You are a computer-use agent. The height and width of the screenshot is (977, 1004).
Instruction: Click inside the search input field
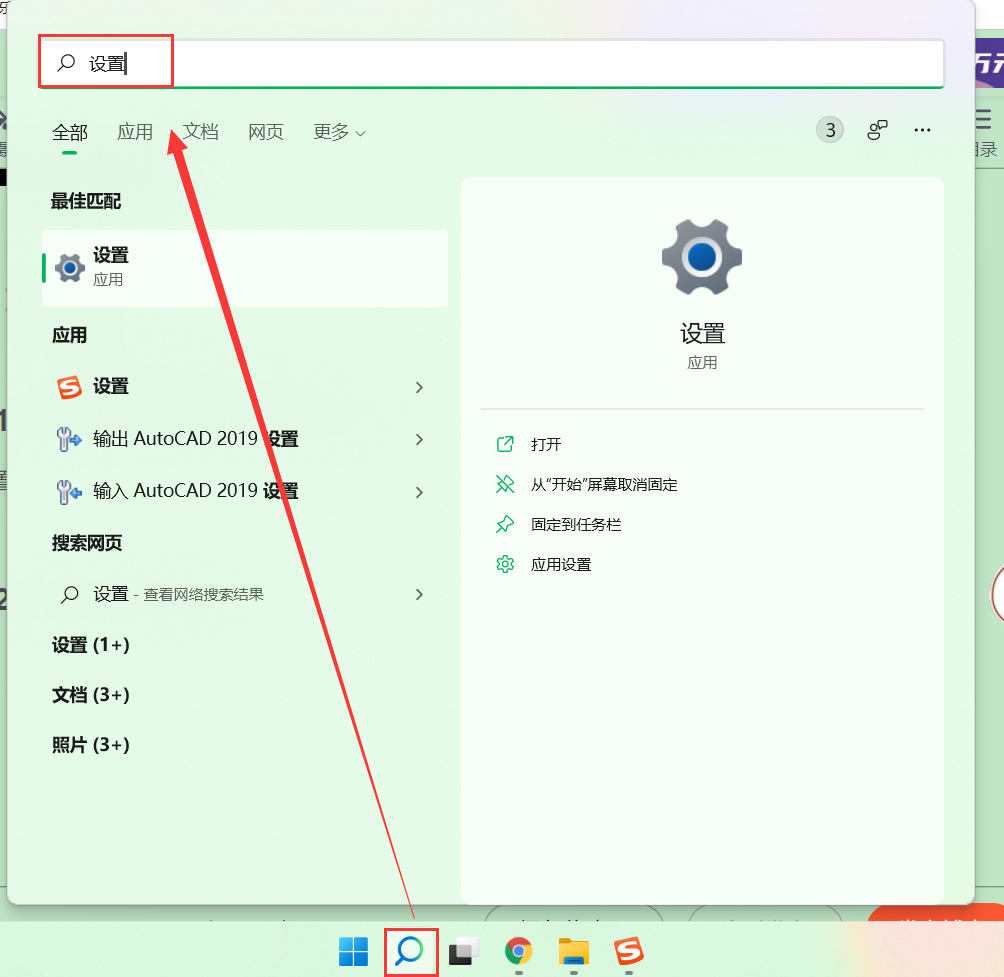pyautogui.click(x=490, y=63)
